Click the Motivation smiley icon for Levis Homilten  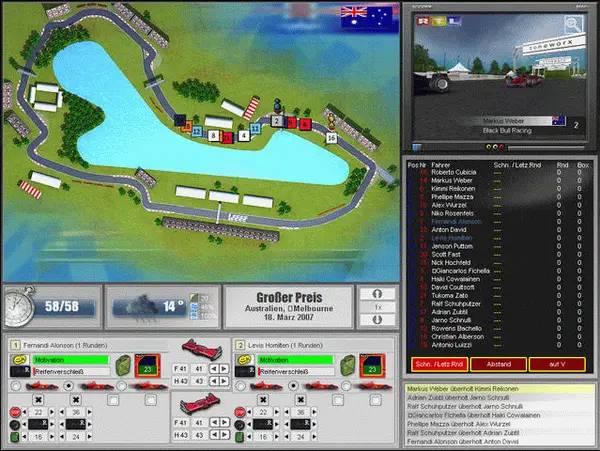coord(246,358)
